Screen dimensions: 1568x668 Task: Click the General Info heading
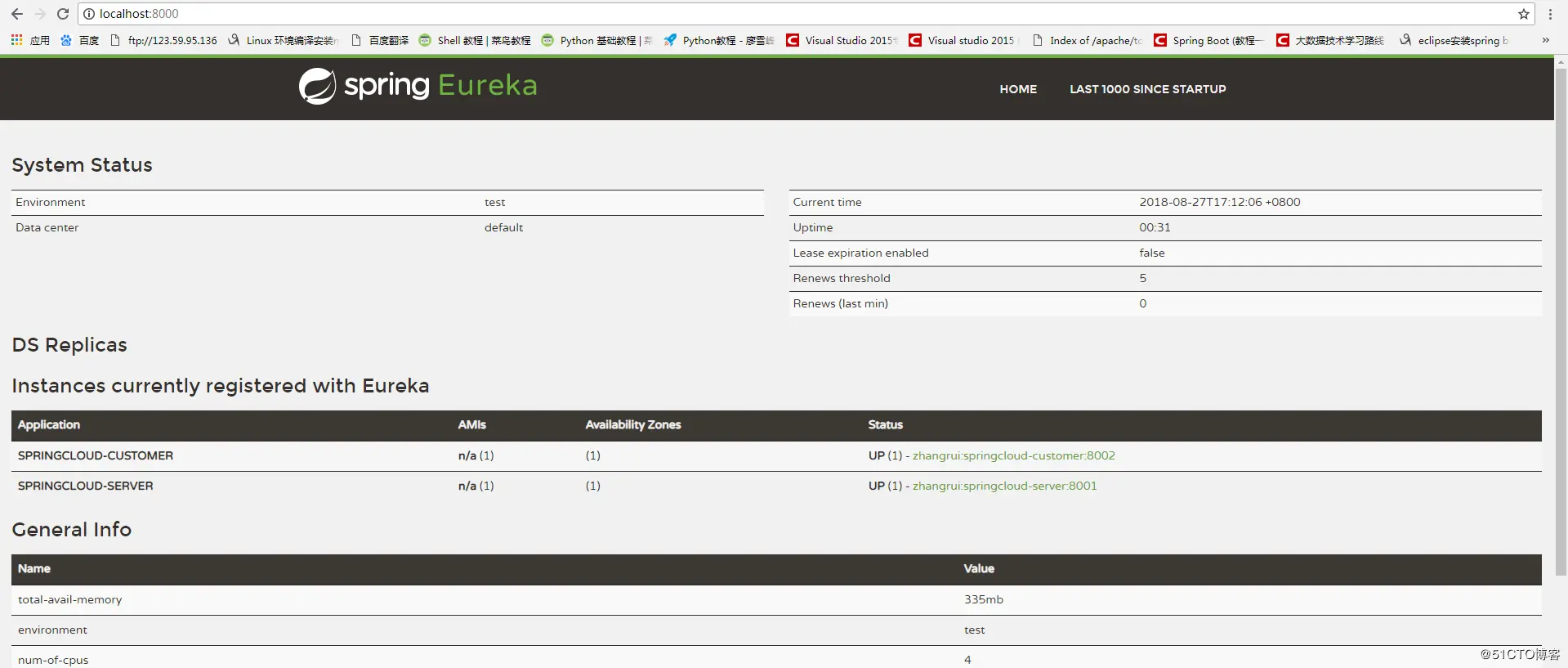pyautogui.click(x=71, y=529)
